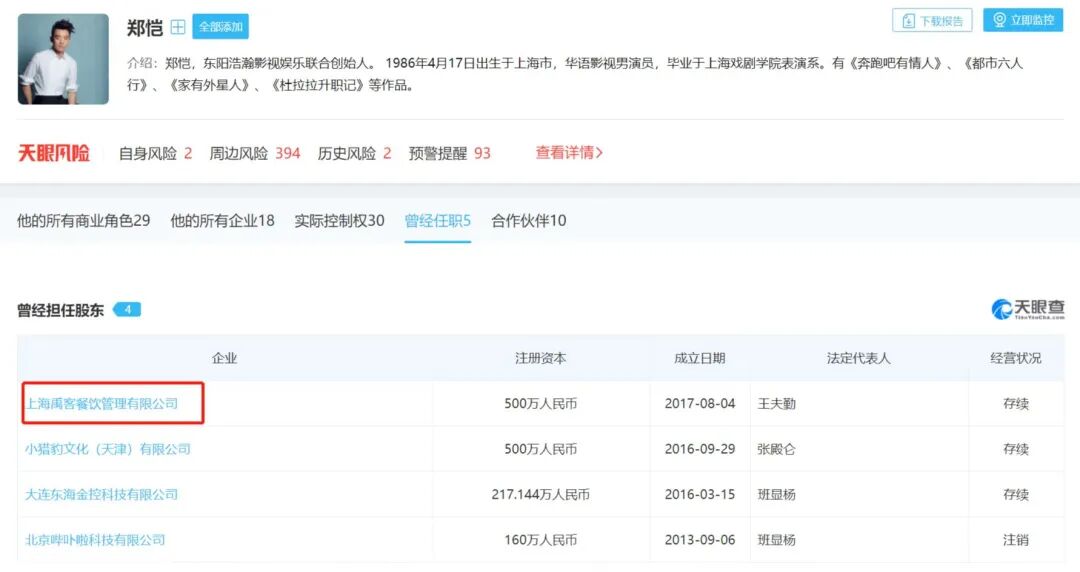This screenshot has width=1080, height=572.
Task: Select the date 2016-09-29
Action: click(x=700, y=449)
